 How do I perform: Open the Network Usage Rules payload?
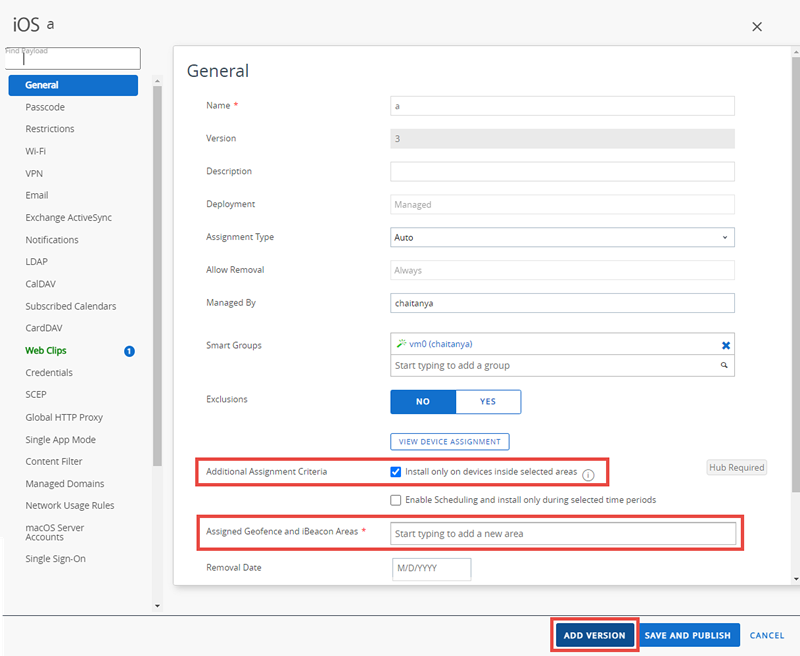[x=70, y=506]
